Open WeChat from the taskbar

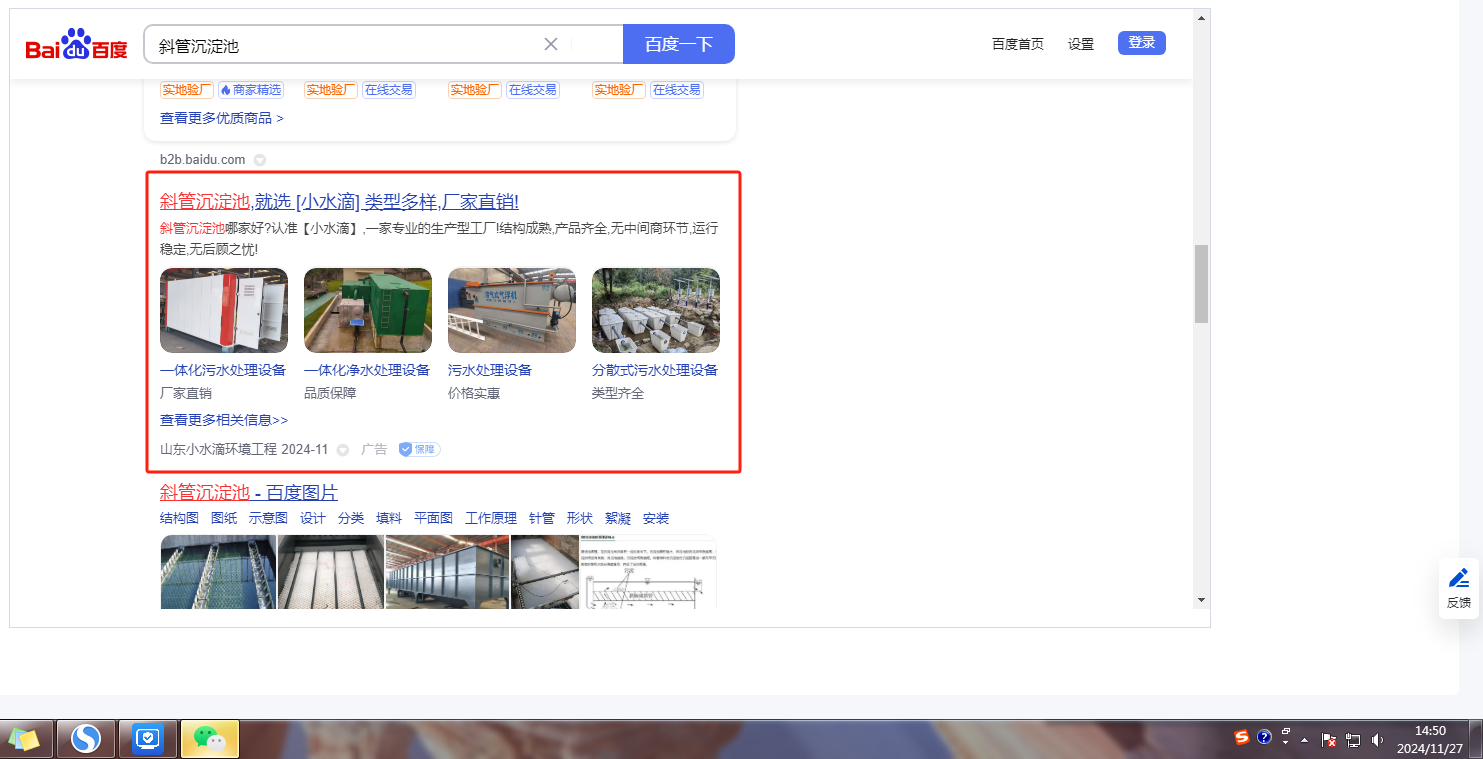point(210,739)
